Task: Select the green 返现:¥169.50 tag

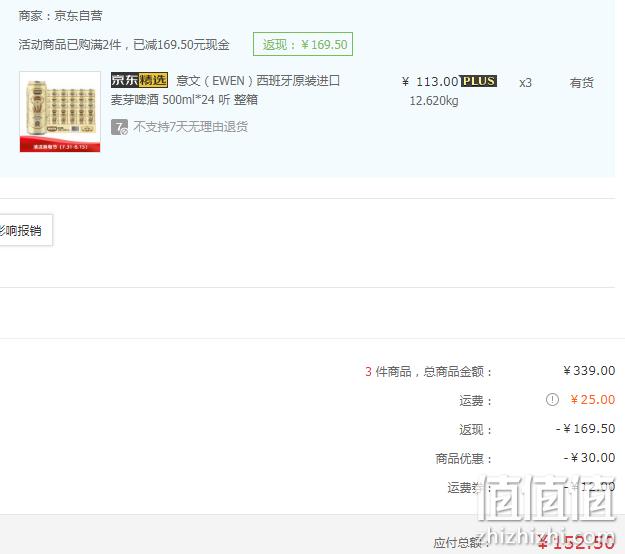Action: pyautogui.click(x=303, y=44)
